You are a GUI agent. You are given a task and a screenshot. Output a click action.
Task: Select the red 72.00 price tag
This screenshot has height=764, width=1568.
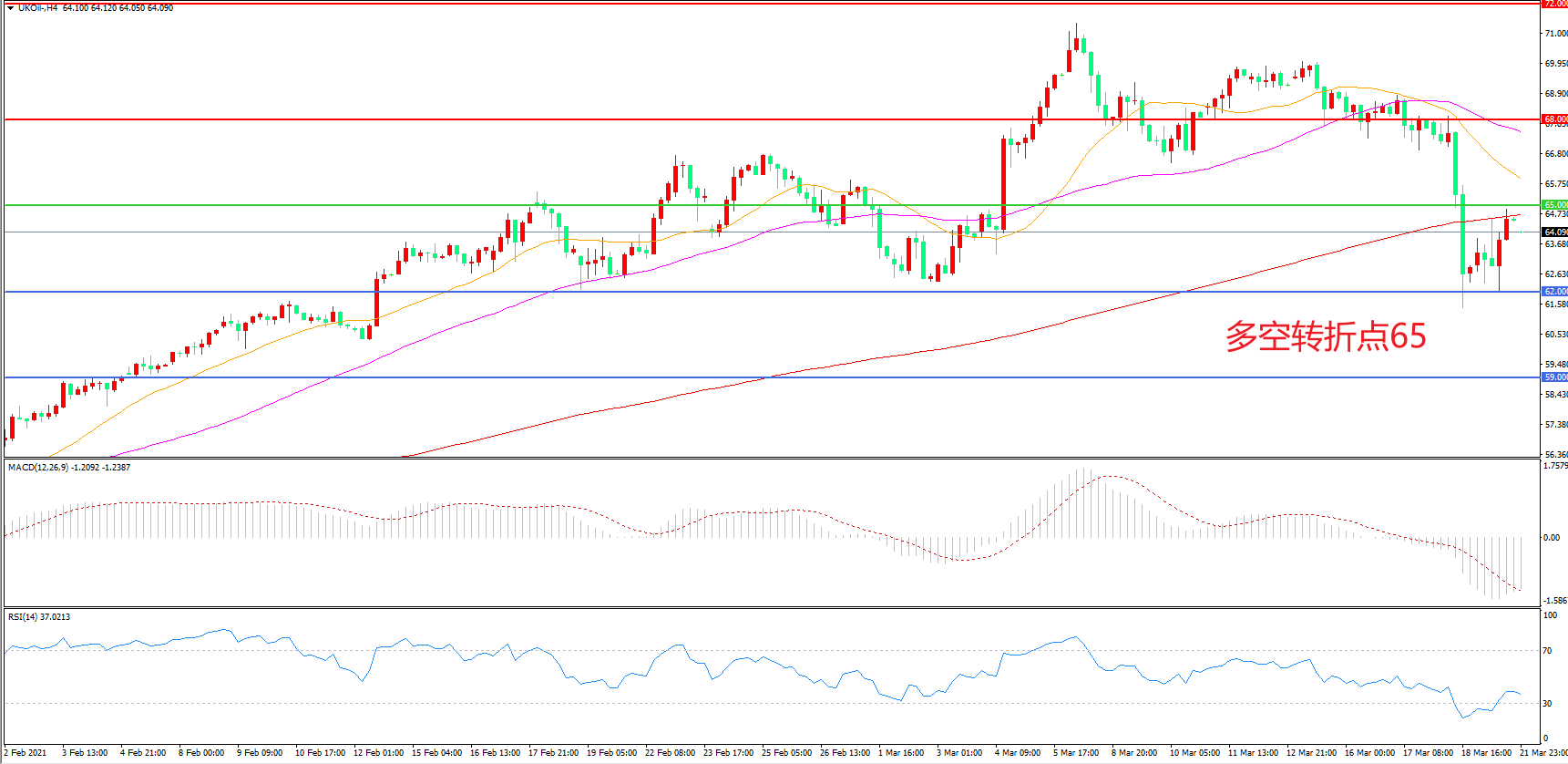click(1554, 4)
